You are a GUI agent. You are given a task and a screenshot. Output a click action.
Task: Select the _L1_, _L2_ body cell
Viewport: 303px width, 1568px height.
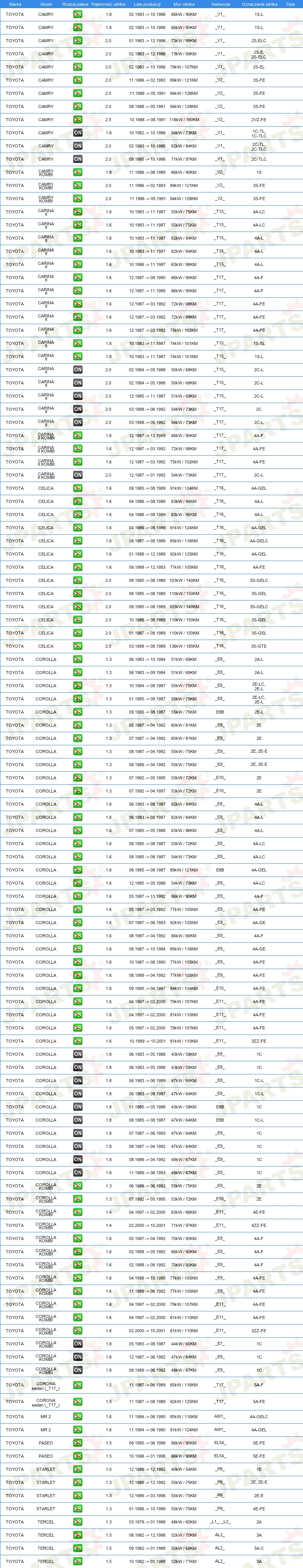point(220,1522)
